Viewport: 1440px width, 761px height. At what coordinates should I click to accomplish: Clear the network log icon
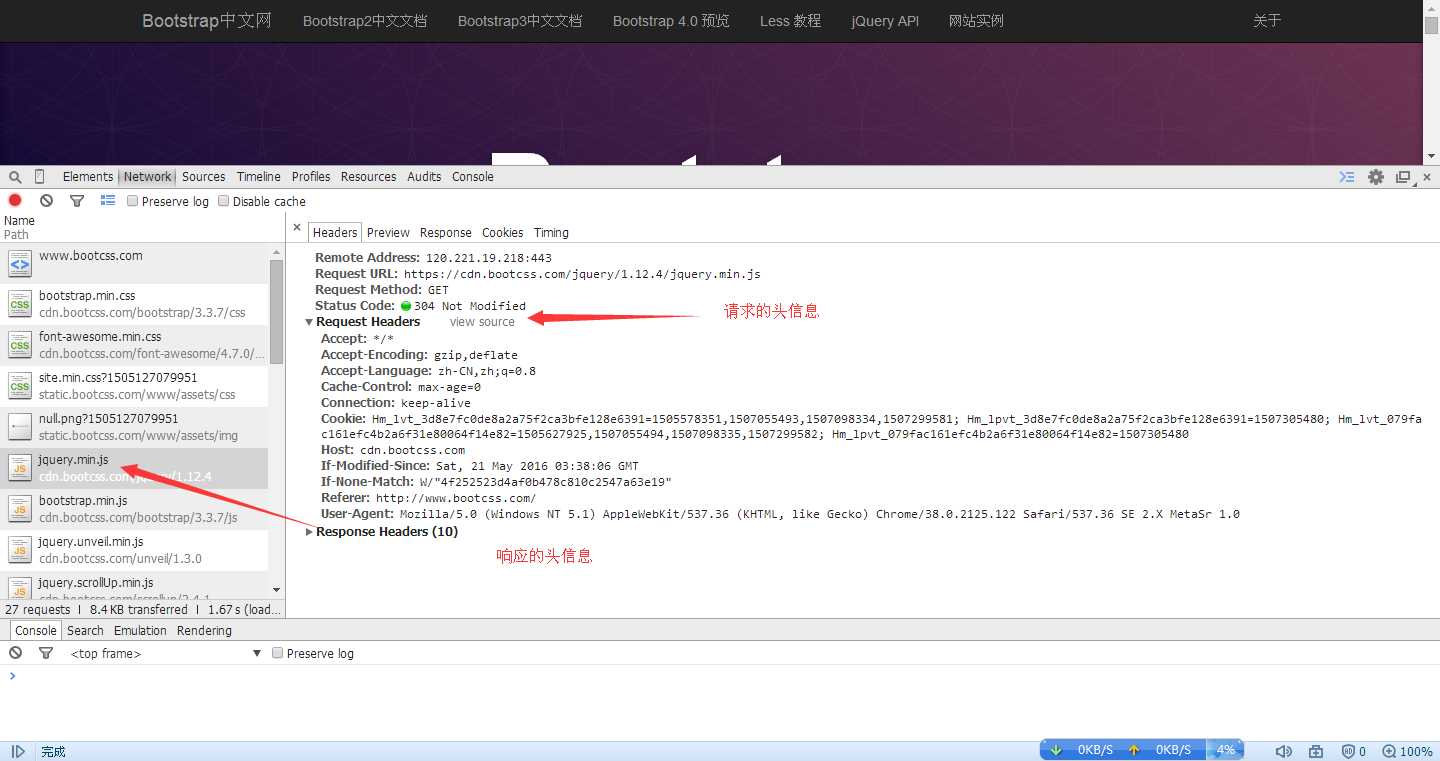pos(46,201)
